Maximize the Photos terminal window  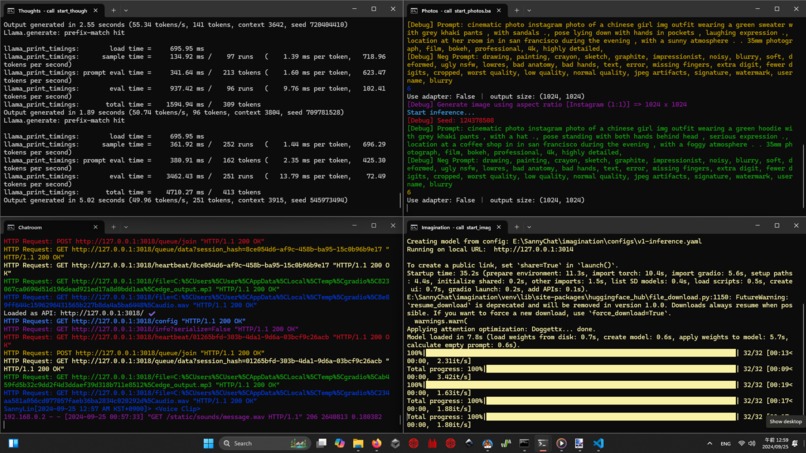pyautogui.click(x=777, y=9)
